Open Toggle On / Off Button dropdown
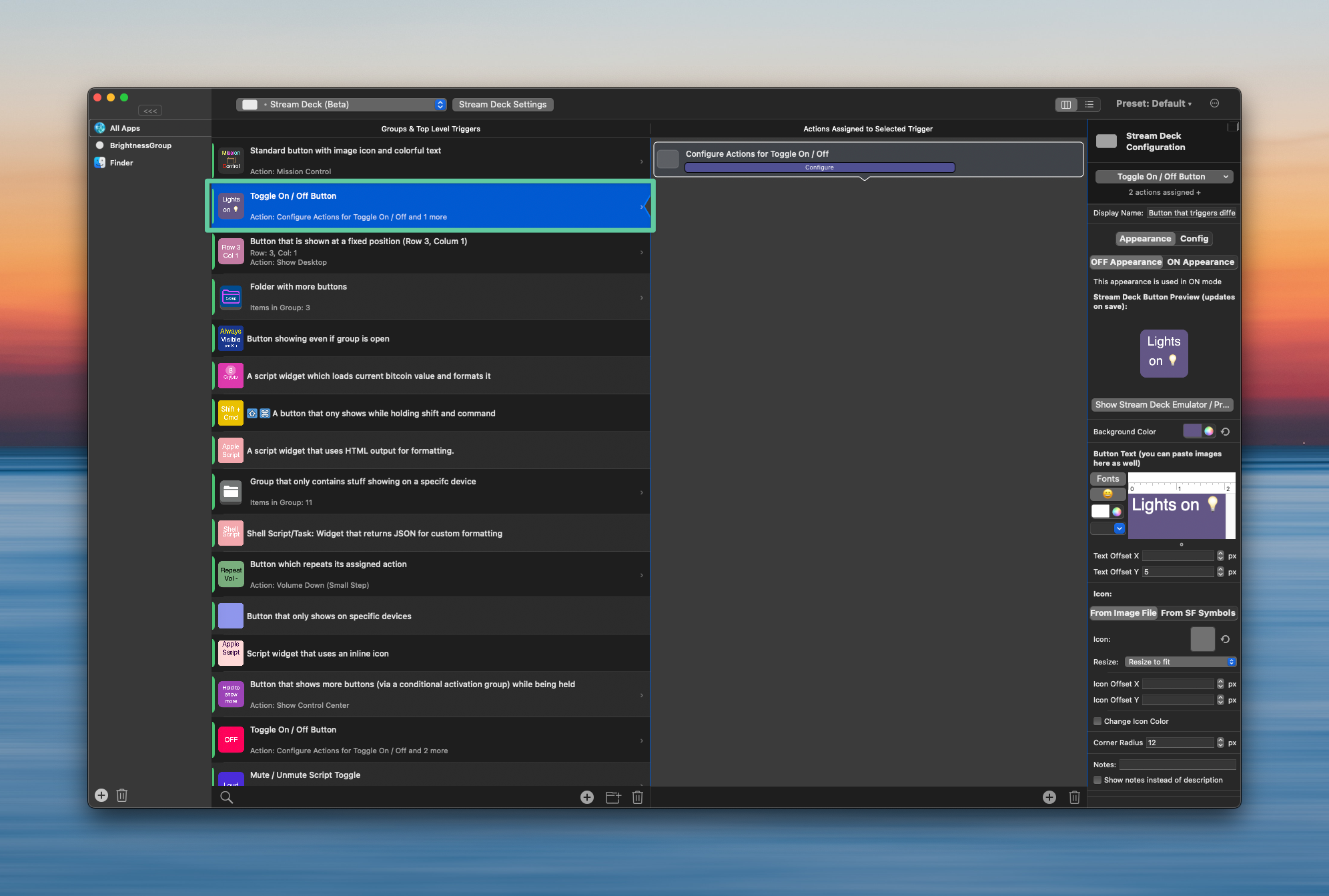The width and height of the screenshot is (1329, 896). click(x=1164, y=177)
